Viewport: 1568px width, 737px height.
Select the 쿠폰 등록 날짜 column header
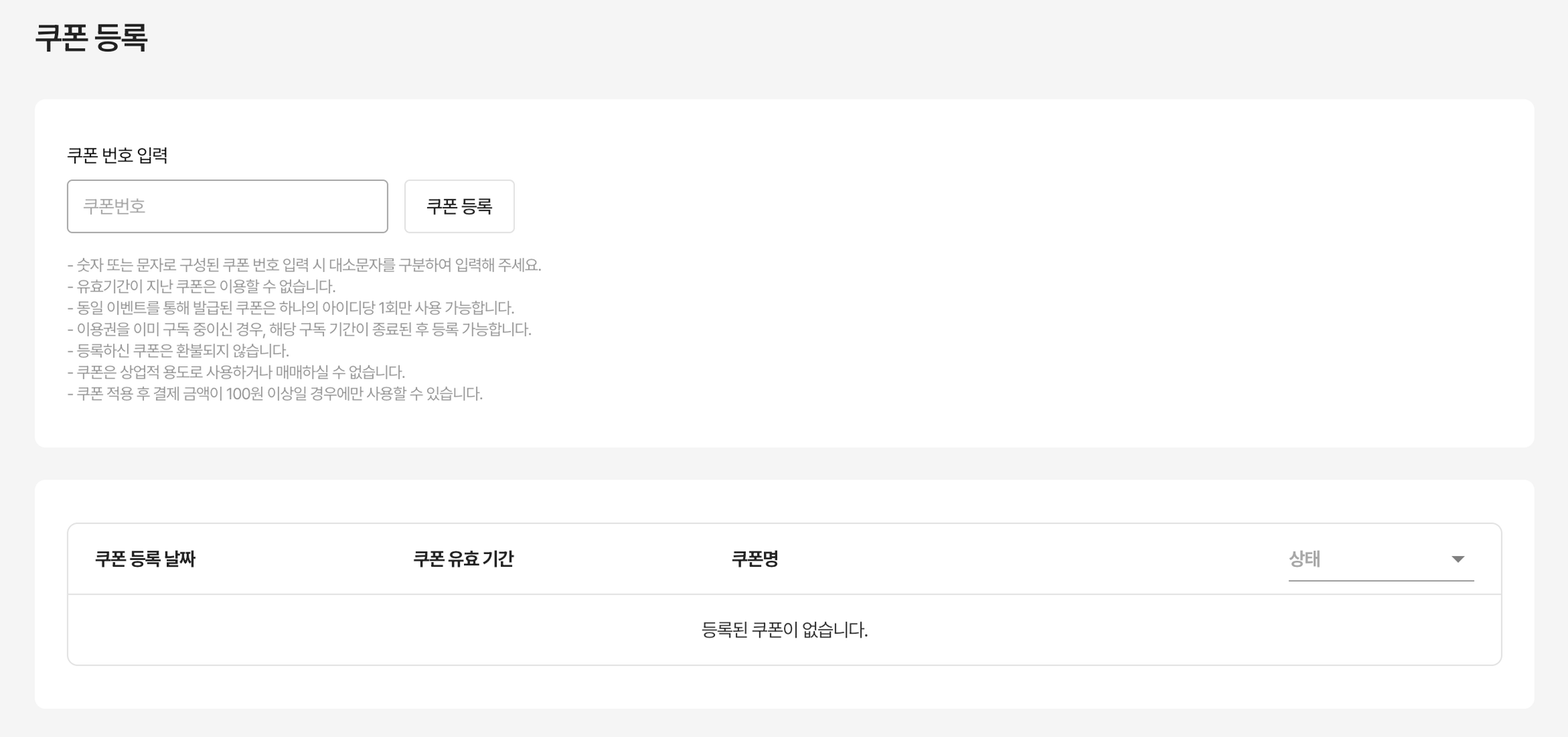pyautogui.click(x=145, y=559)
